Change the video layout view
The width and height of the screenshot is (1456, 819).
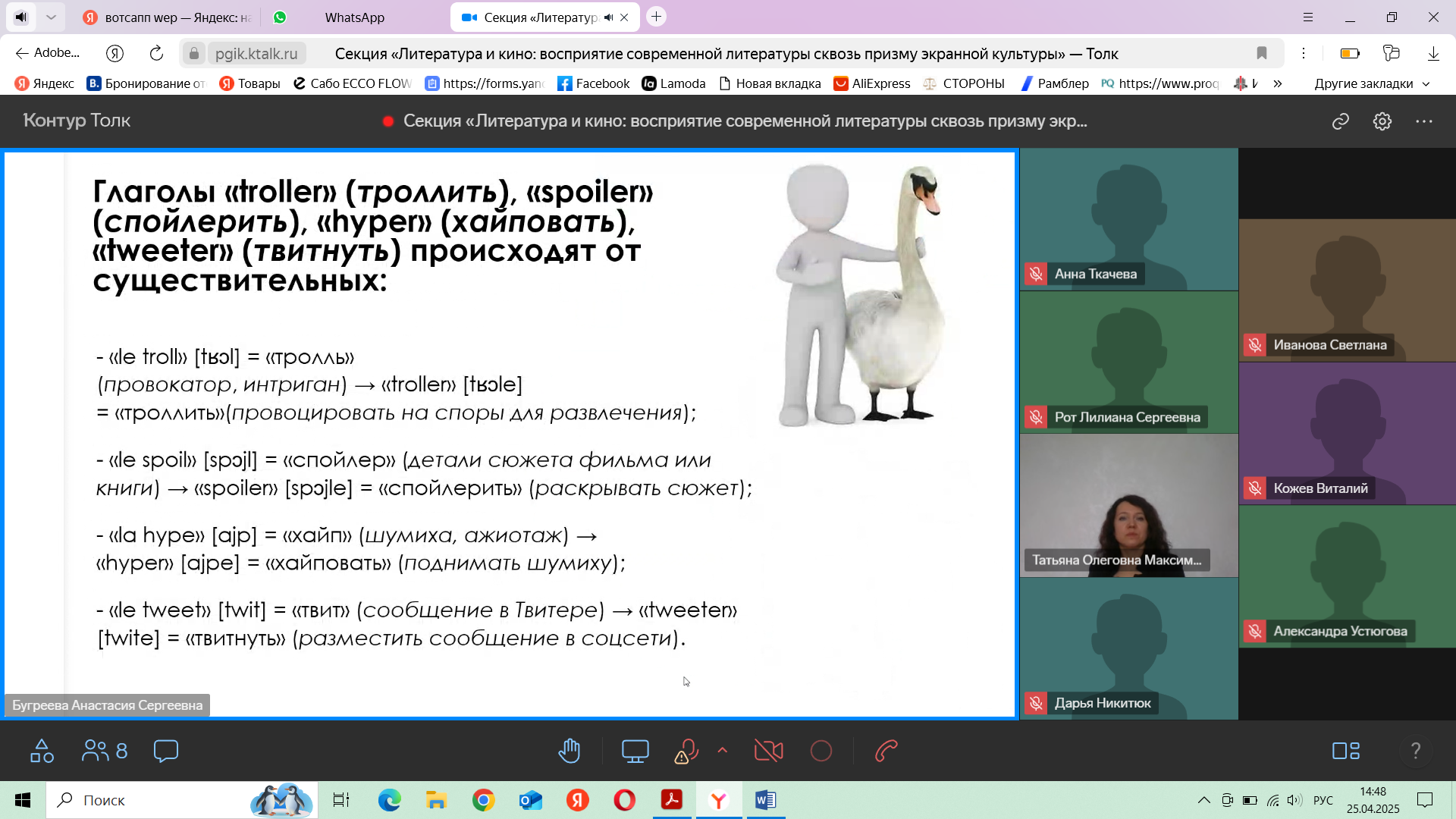[1346, 751]
